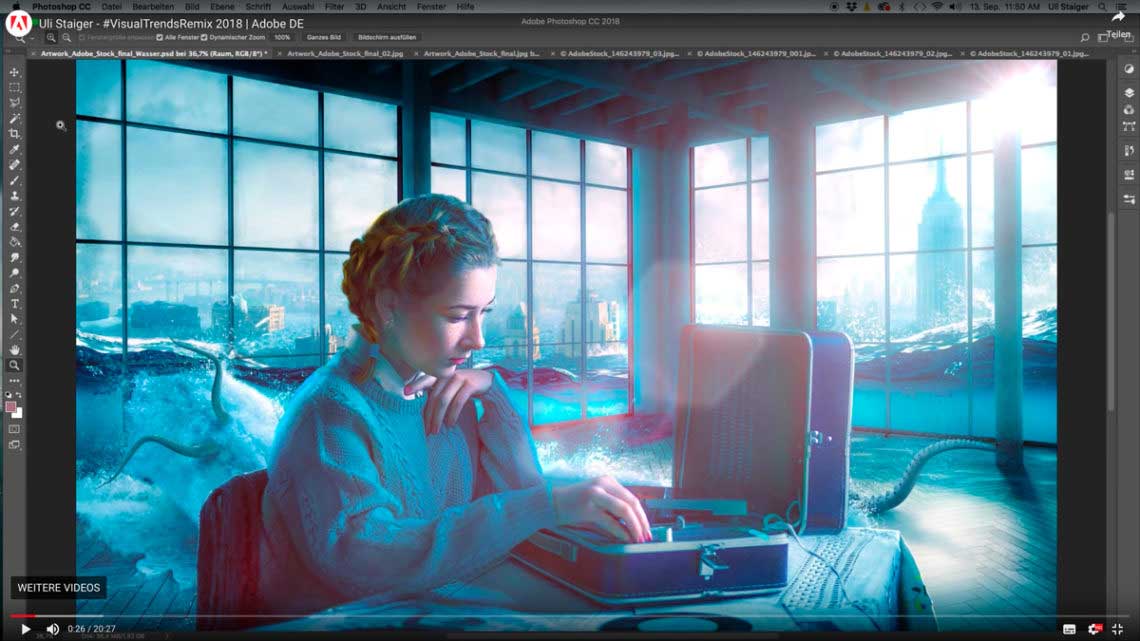Select the Healing Brush tool
The width and height of the screenshot is (1140, 641).
pos(15,165)
